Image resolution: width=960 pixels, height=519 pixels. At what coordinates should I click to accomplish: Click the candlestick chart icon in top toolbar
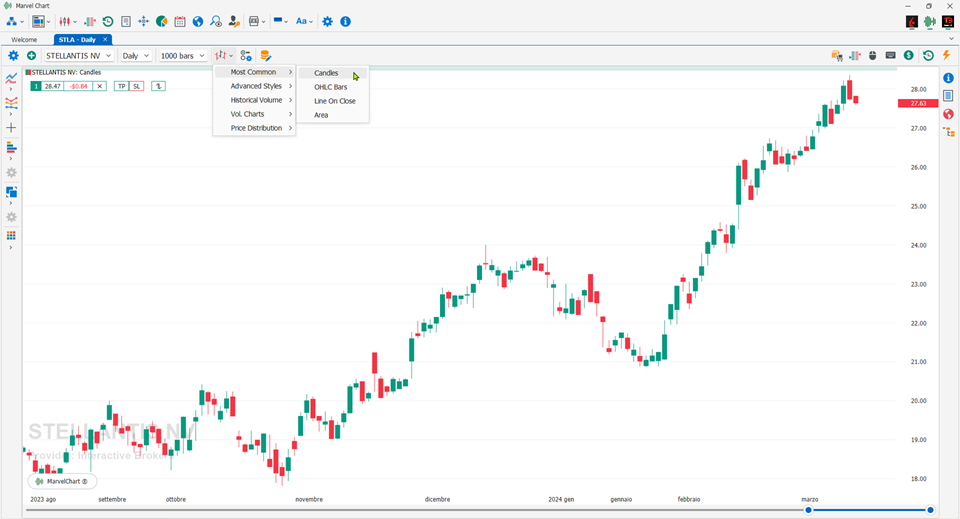coord(64,21)
